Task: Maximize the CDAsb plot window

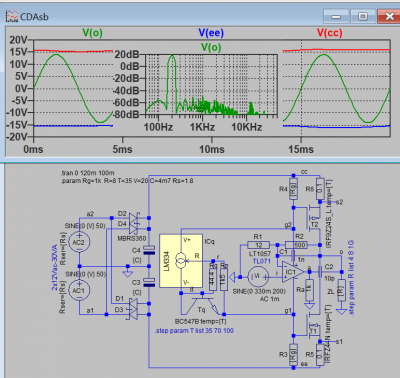Action: tap(363, 16)
